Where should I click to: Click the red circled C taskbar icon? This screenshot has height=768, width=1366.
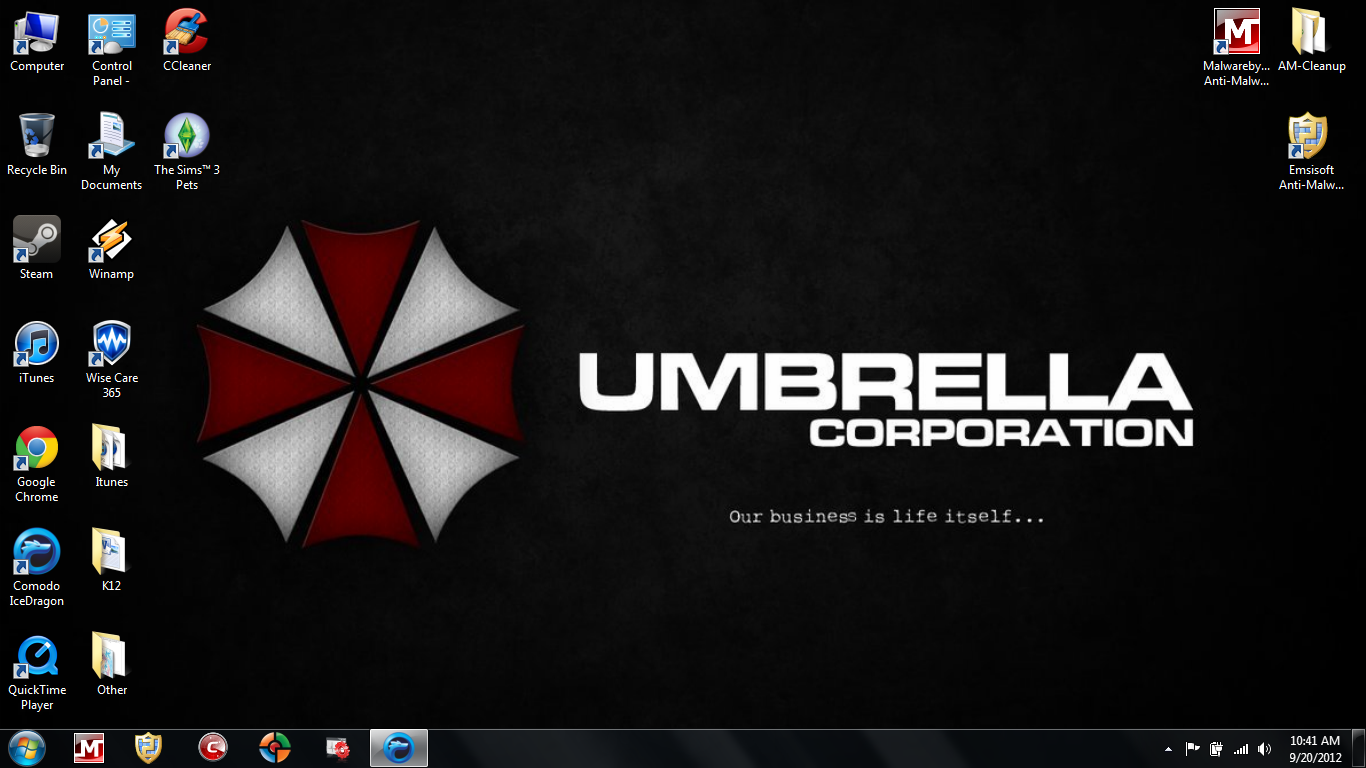212,748
